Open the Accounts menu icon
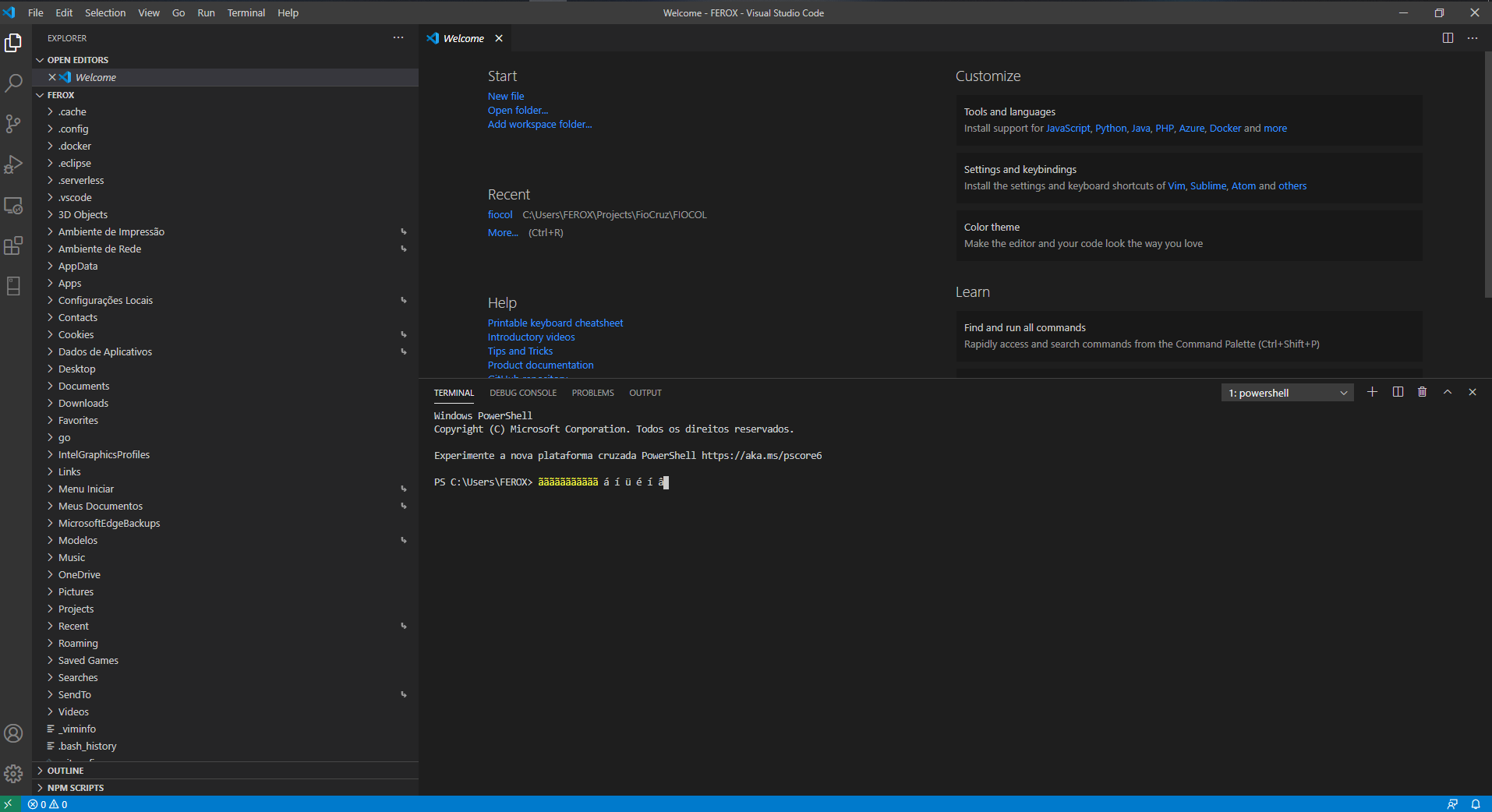The height and width of the screenshot is (812, 1492). click(13, 733)
